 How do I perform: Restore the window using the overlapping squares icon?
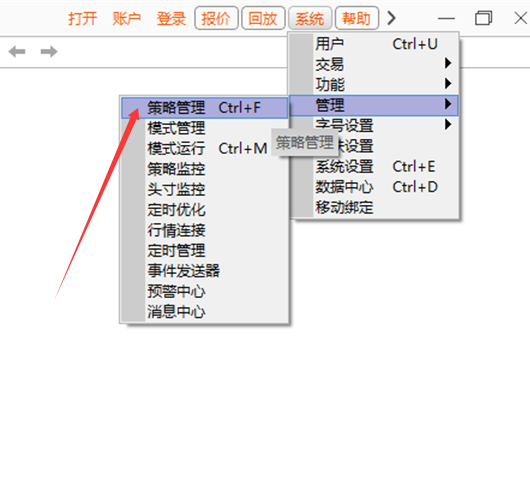coord(483,18)
